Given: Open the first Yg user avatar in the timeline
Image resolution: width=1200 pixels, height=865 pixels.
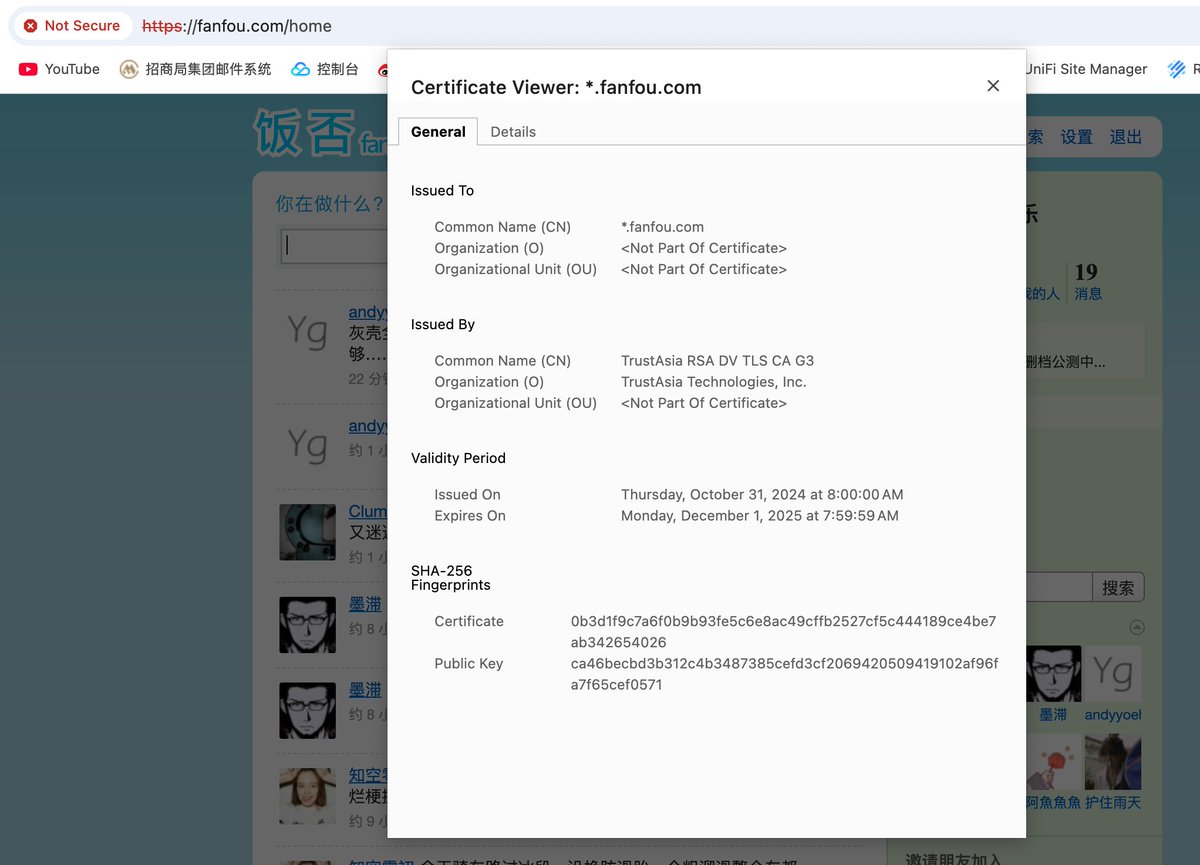Looking at the screenshot, I should coord(307,331).
